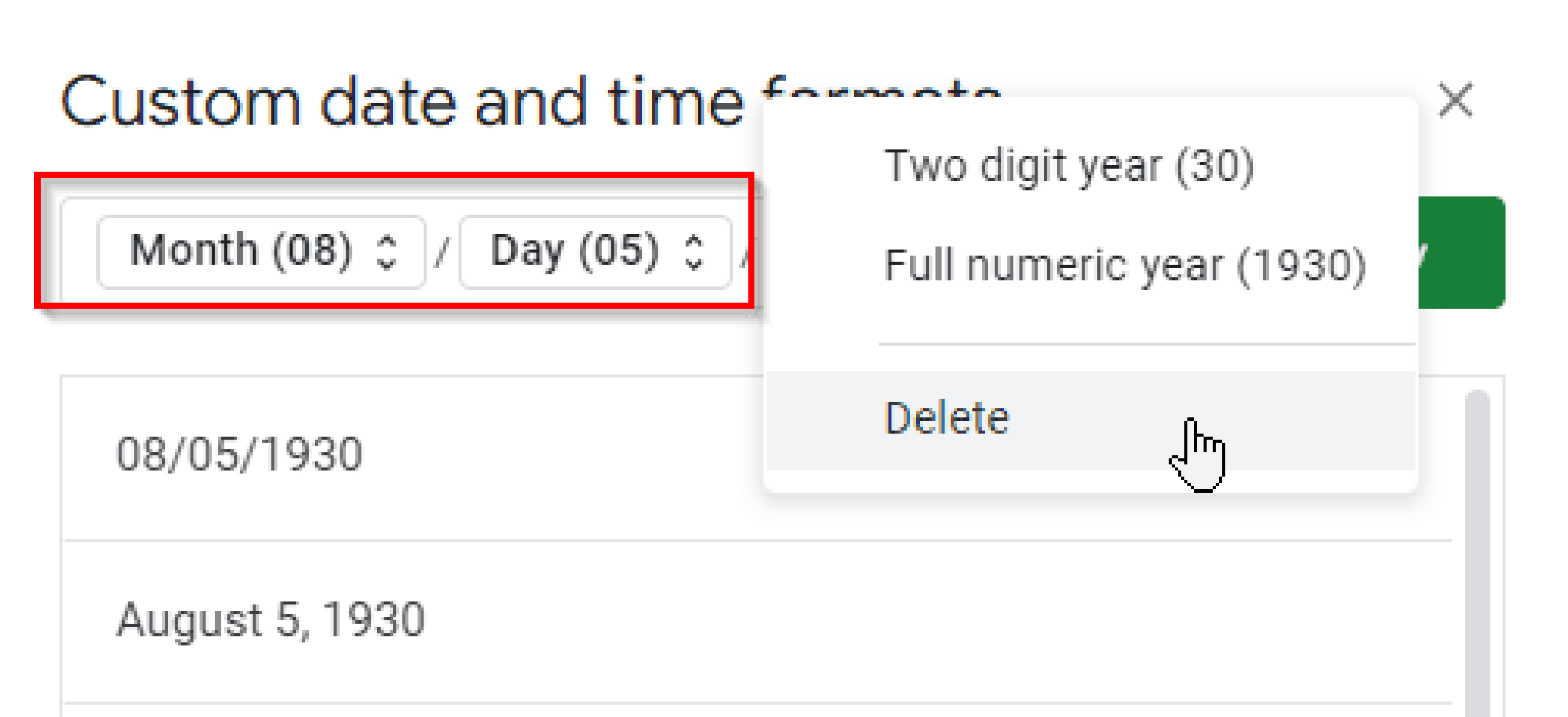Click the divider above Delete option
This screenshot has width=1568, height=717.
(x=1147, y=344)
